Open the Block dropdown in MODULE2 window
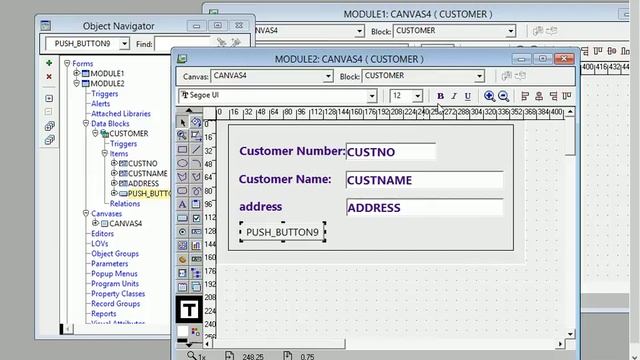Viewport: 640px width, 360px height. coord(480,76)
